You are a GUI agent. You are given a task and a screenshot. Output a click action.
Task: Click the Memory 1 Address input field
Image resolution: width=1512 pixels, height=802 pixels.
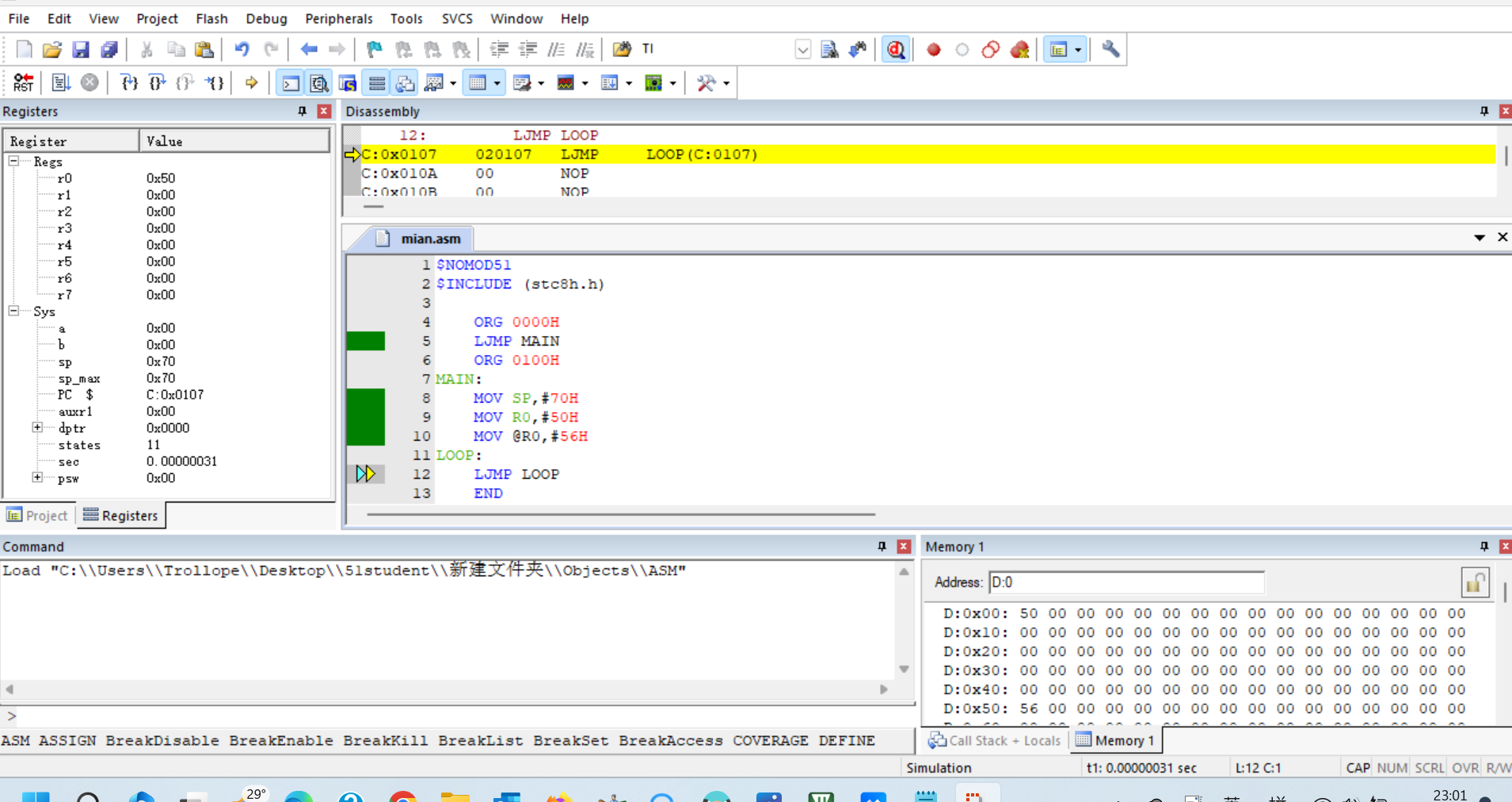(x=1126, y=582)
